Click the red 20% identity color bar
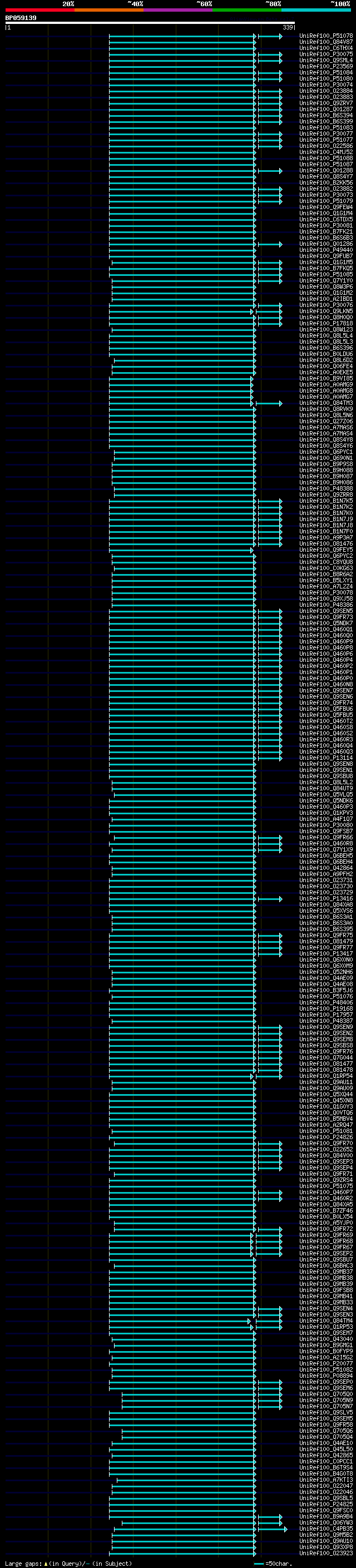This screenshot has width=356, height=1568. 39,10
